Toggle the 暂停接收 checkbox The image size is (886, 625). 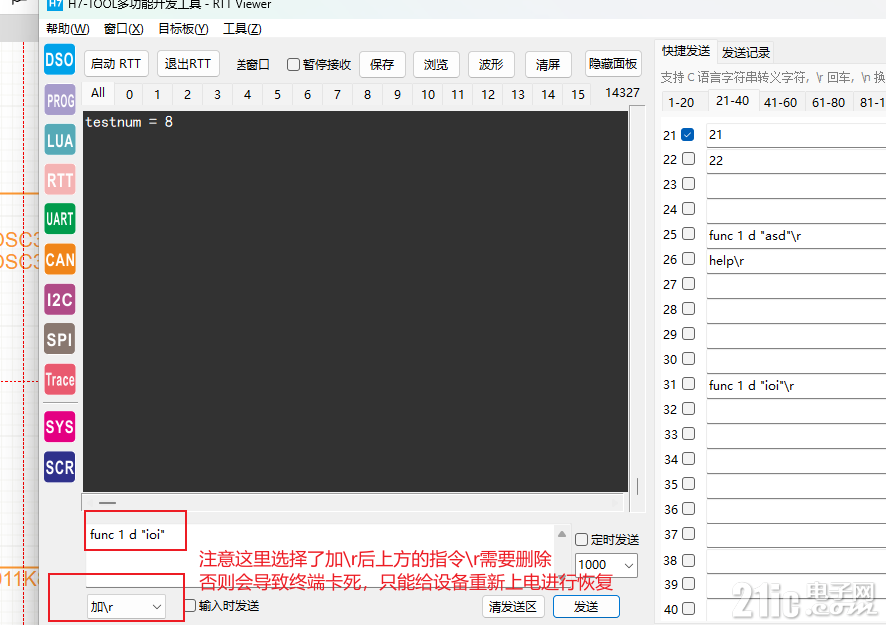coord(293,64)
